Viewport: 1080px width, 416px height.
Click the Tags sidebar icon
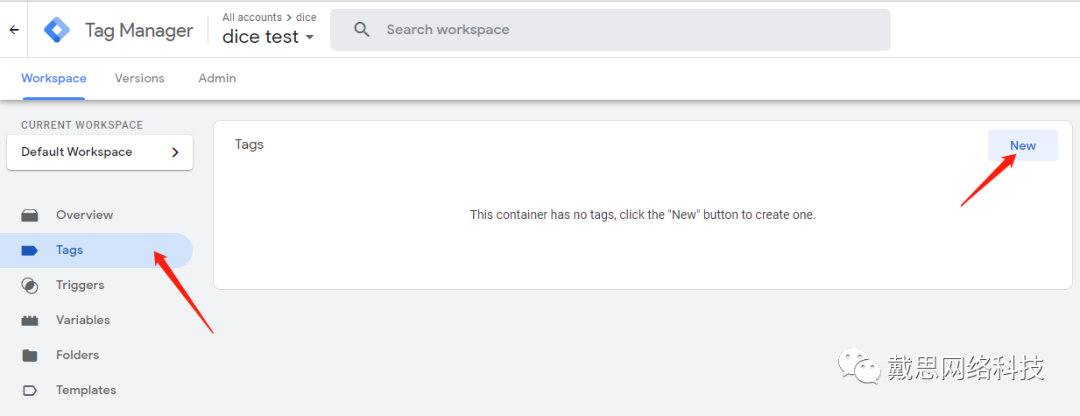[30, 250]
